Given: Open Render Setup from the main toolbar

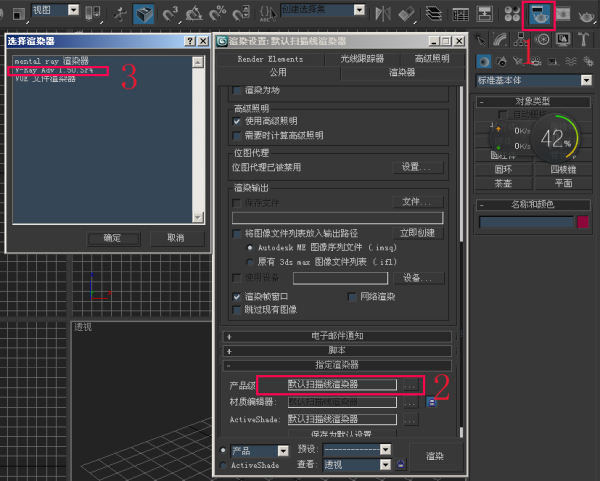Looking at the screenshot, I should (541, 14).
